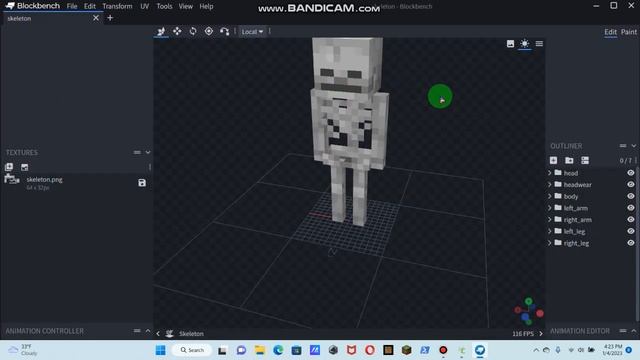Image resolution: width=640 pixels, height=360 pixels.
Task: Toggle viewport shading sun icon
Action: [x=524, y=44]
